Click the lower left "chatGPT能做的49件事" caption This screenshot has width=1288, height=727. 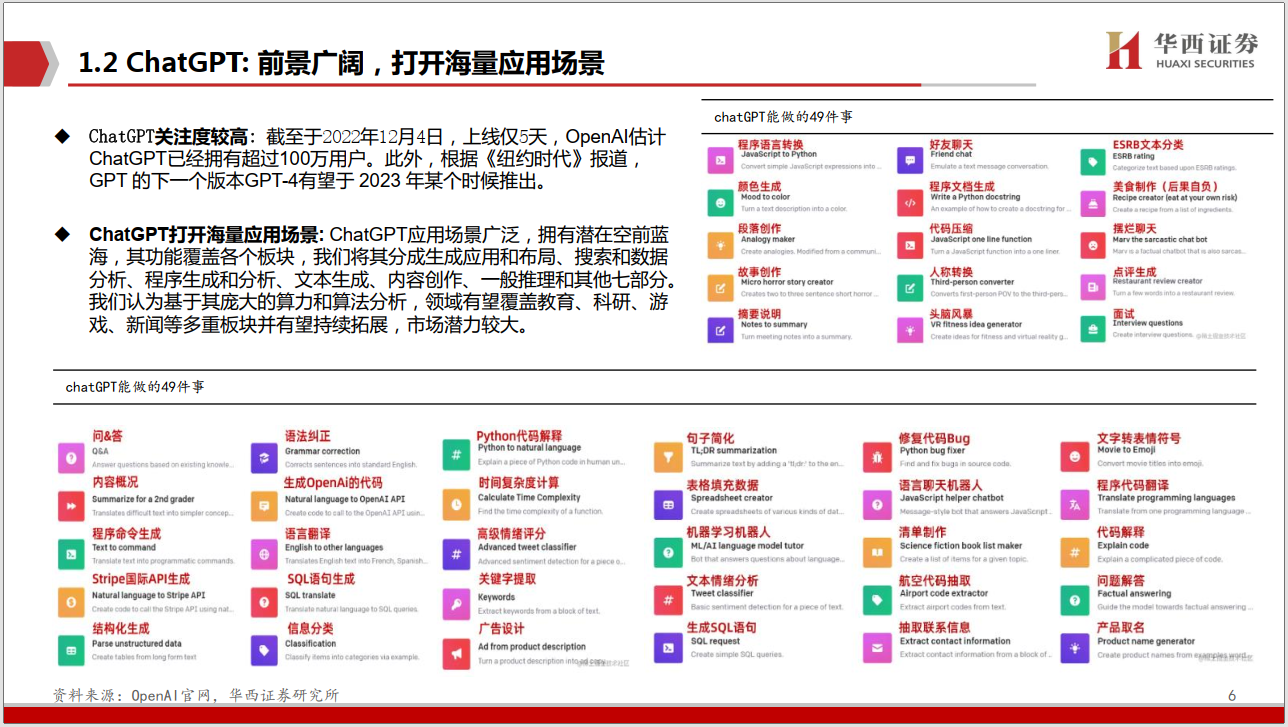135,386
